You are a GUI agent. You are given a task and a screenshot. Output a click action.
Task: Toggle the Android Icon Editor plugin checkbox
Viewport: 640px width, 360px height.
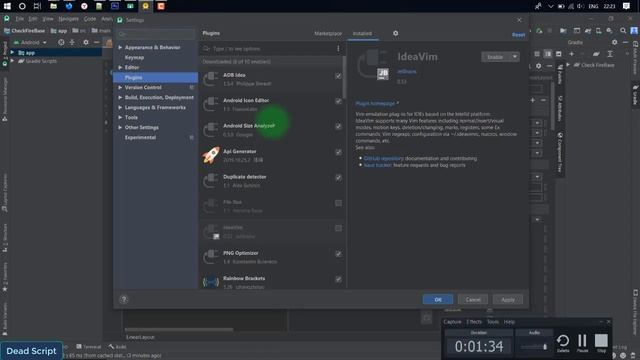(x=338, y=101)
